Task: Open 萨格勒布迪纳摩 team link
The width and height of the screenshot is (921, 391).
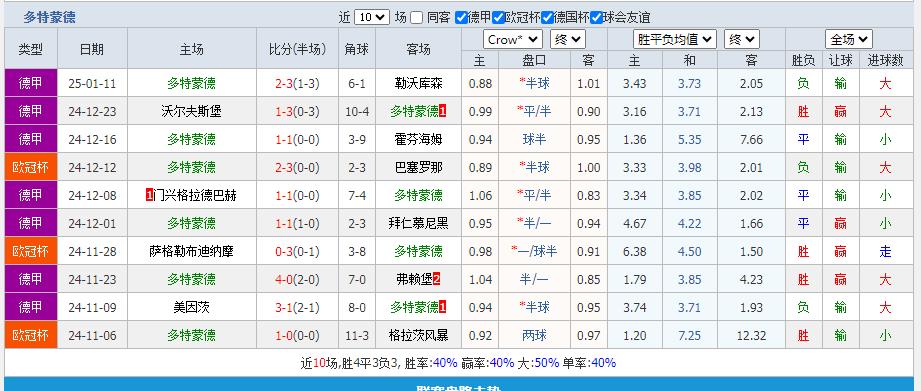Action: pos(191,251)
